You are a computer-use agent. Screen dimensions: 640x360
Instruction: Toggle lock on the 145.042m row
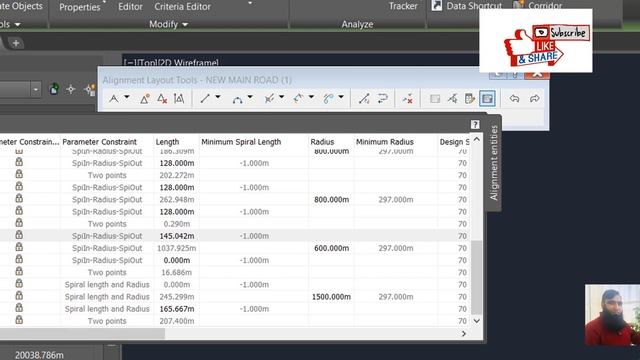pos(19,235)
